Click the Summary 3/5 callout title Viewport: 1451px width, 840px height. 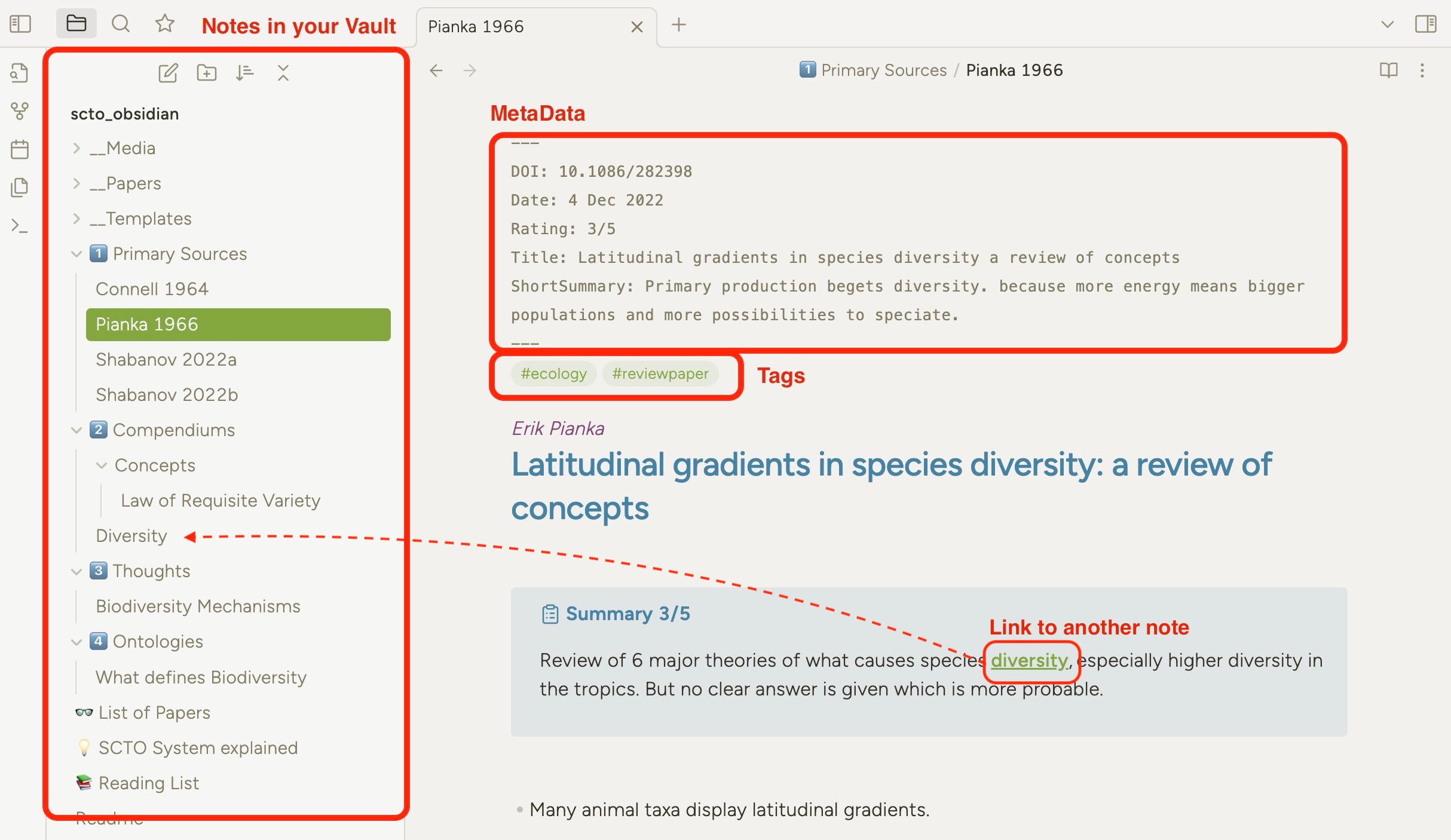pos(627,614)
